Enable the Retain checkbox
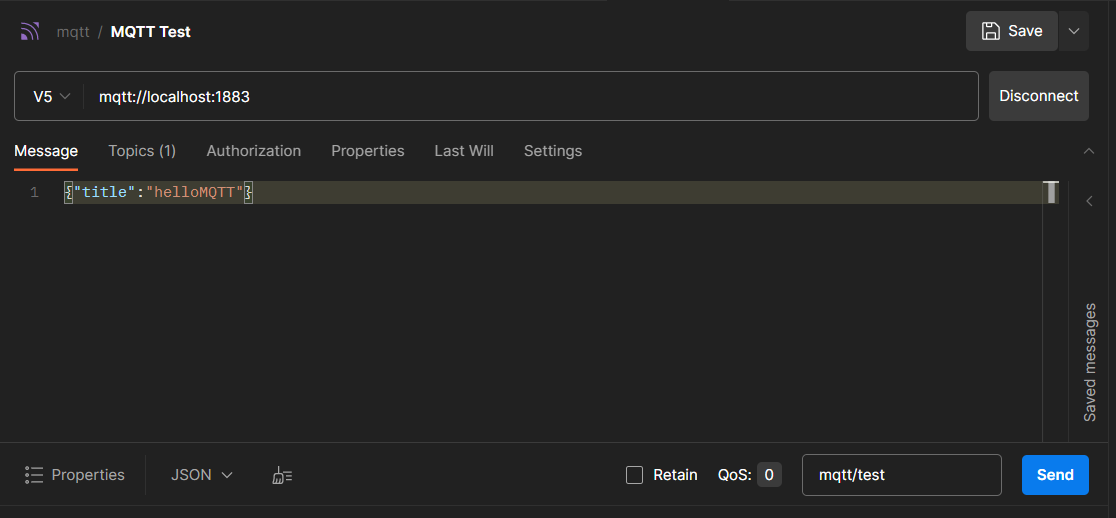 634,475
